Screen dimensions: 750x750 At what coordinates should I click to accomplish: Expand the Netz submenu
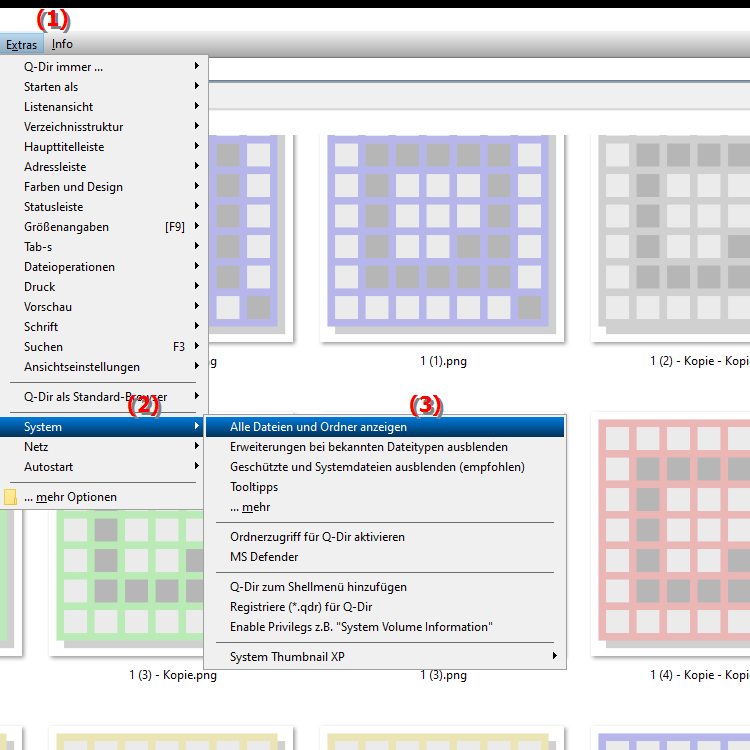(x=36, y=447)
